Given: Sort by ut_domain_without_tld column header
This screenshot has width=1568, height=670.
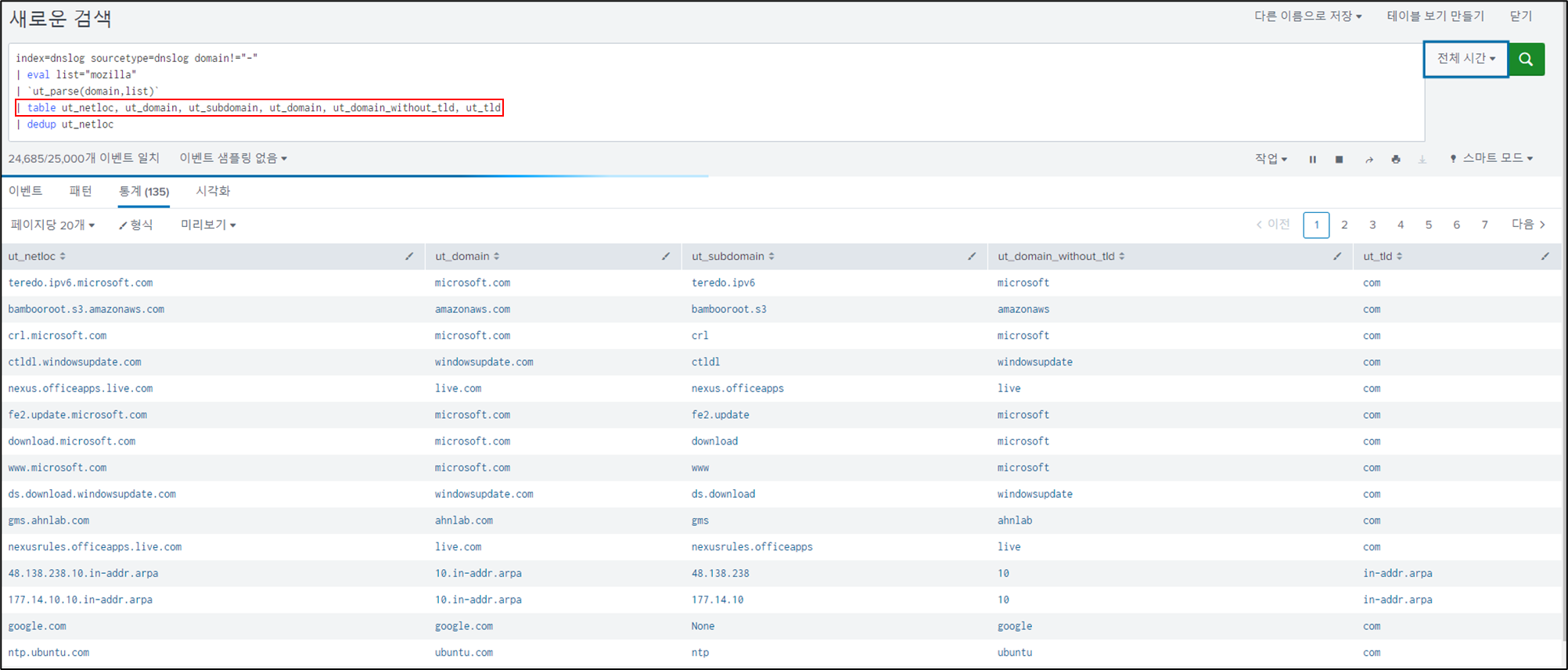Looking at the screenshot, I should pos(1061,257).
